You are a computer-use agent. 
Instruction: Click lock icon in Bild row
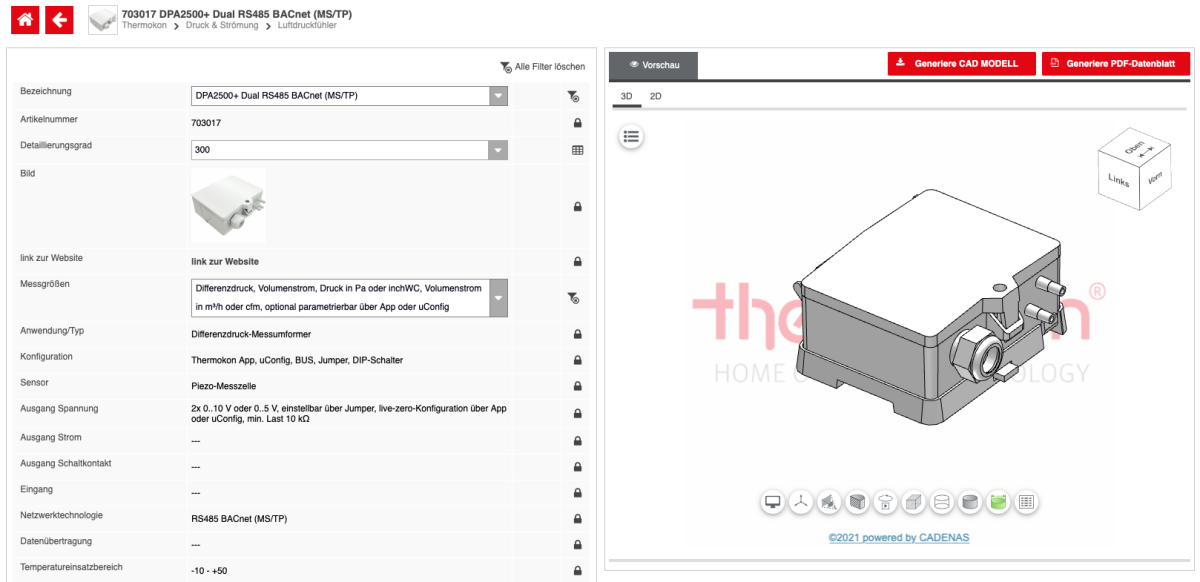578,206
